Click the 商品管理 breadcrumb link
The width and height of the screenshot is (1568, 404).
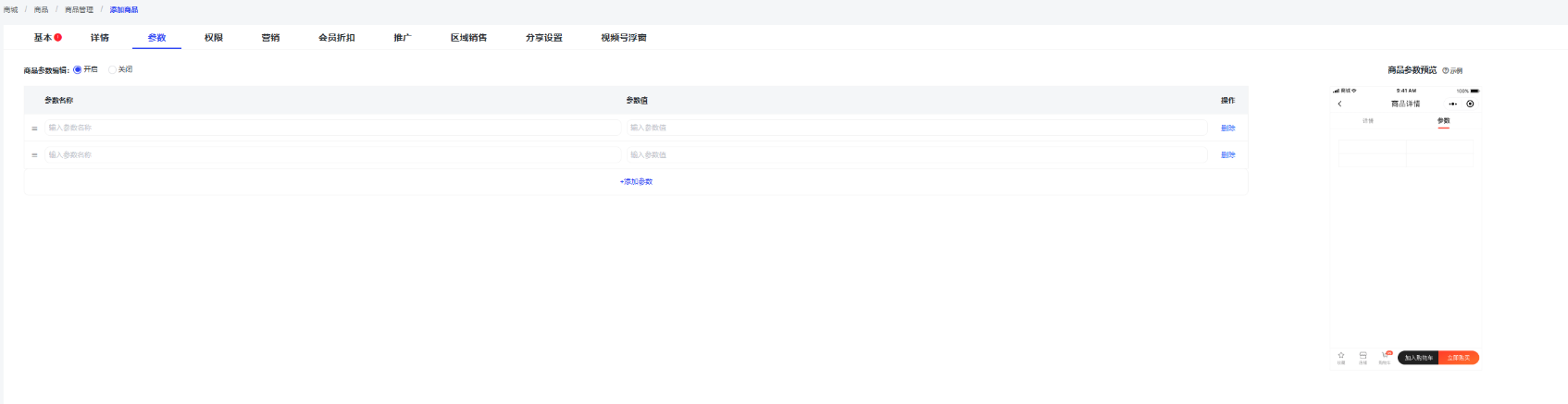79,10
